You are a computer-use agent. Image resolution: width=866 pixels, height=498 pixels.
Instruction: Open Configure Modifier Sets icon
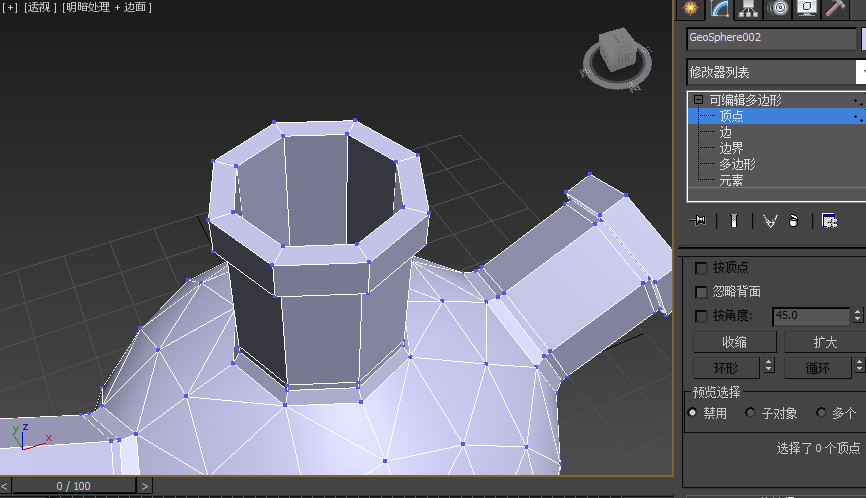[x=829, y=221]
